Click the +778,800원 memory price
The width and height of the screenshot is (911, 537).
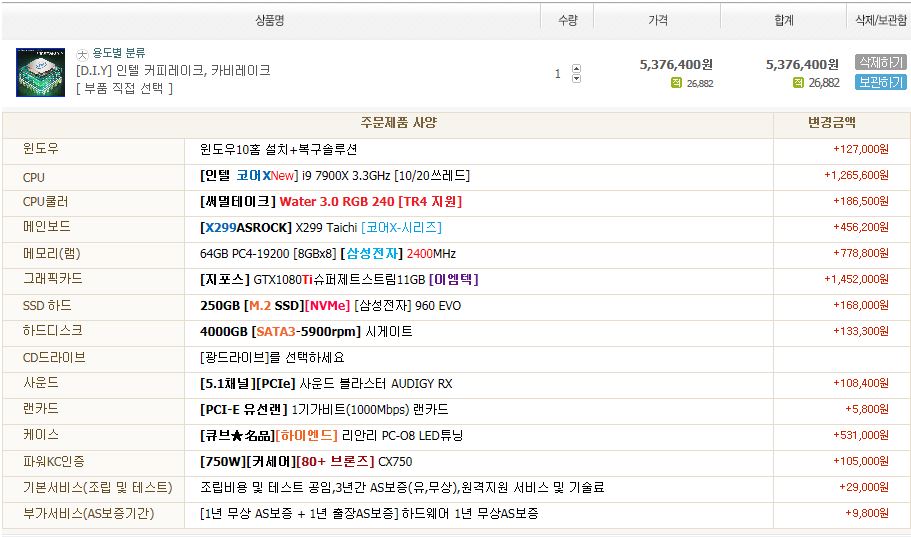pyautogui.click(x=860, y=253)
